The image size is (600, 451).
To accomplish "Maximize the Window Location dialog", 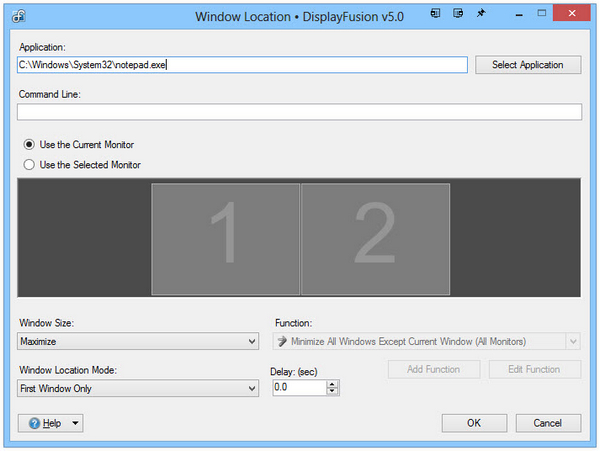I will [541, 14].
